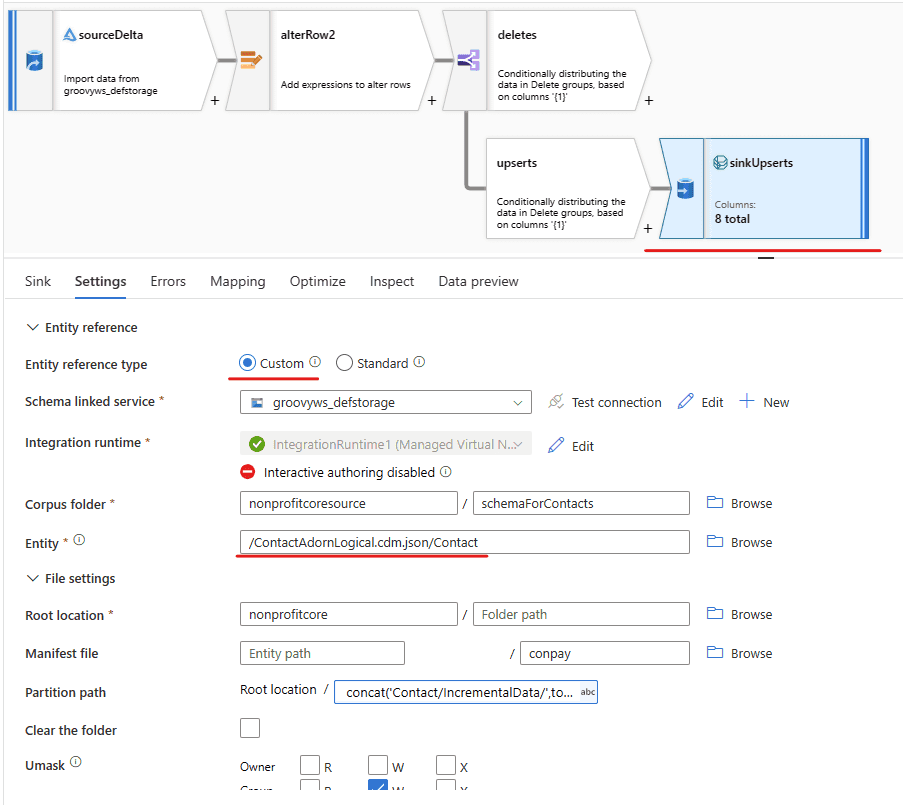Enable the Clear the folder checkbox

[x=250, y=728]
